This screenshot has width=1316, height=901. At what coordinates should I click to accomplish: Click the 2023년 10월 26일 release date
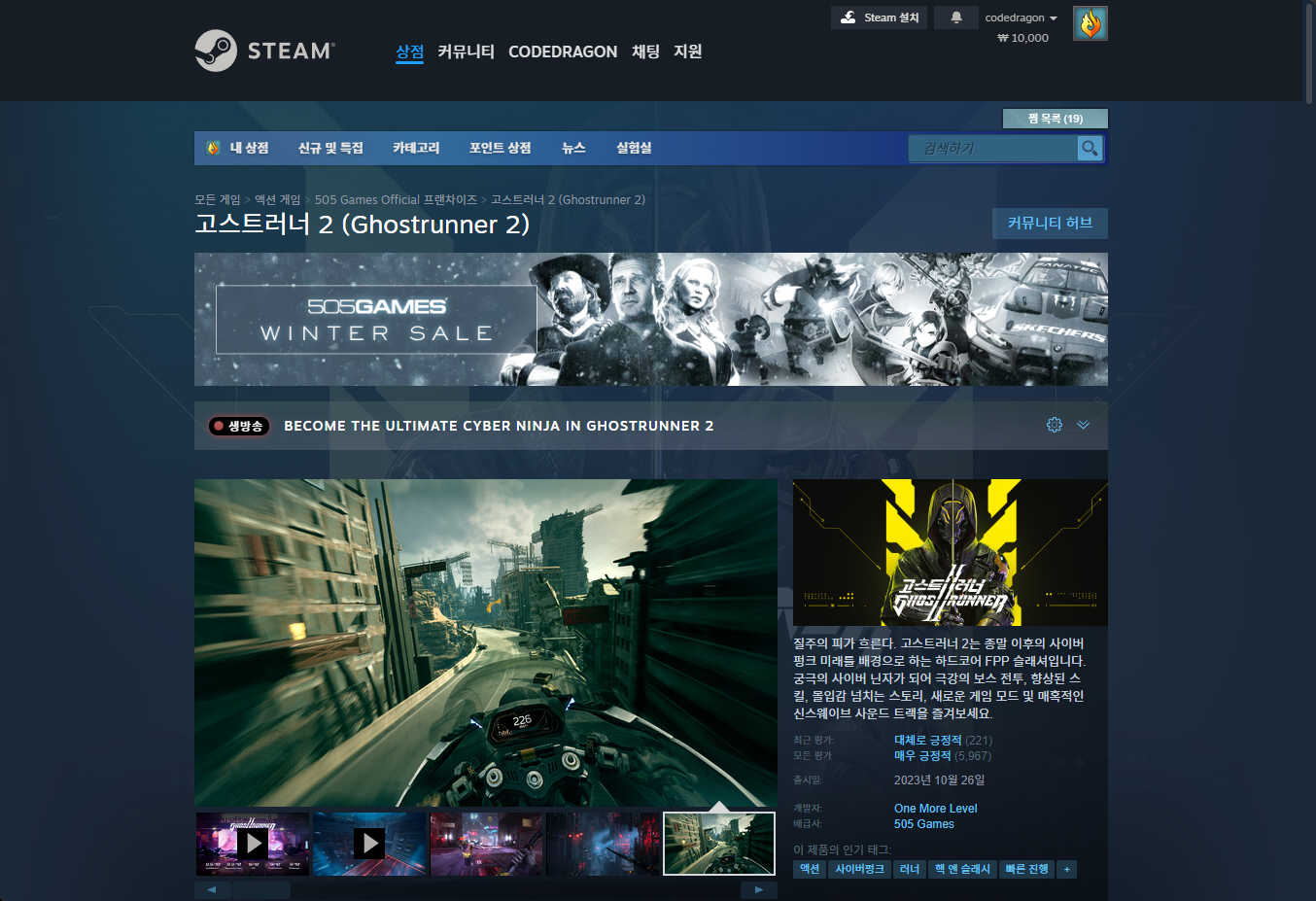tap(940, 780)
